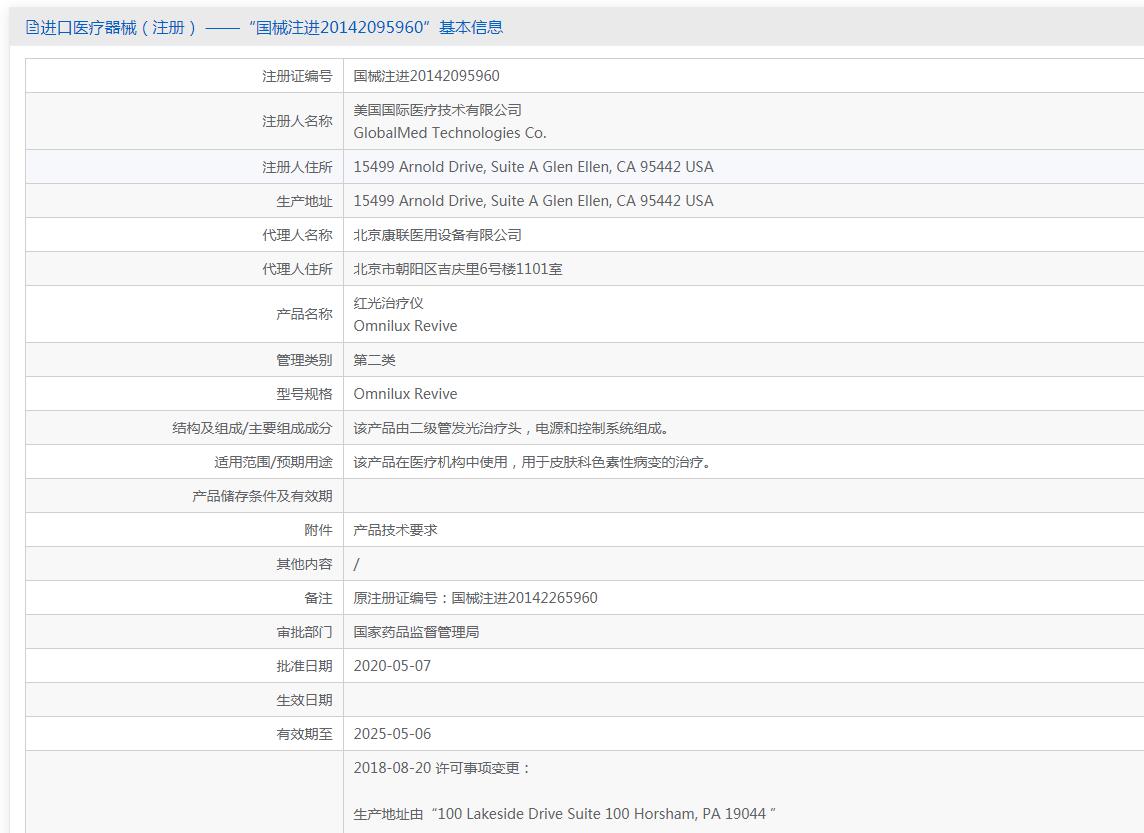Select the 注册人住所 address value
1144x833 pixels.
tap(533, 167)
